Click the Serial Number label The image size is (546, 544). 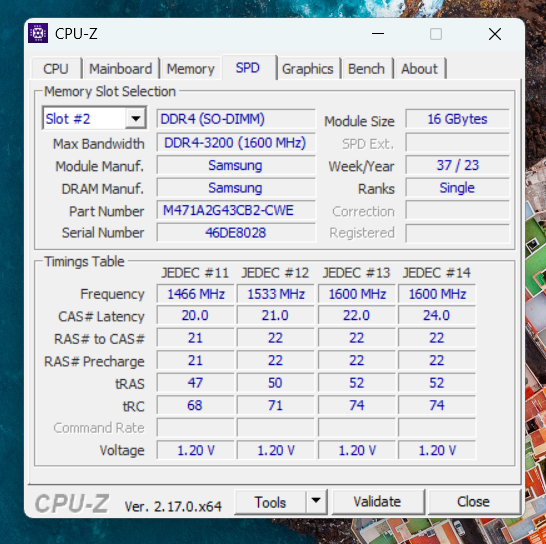point(103,233)
